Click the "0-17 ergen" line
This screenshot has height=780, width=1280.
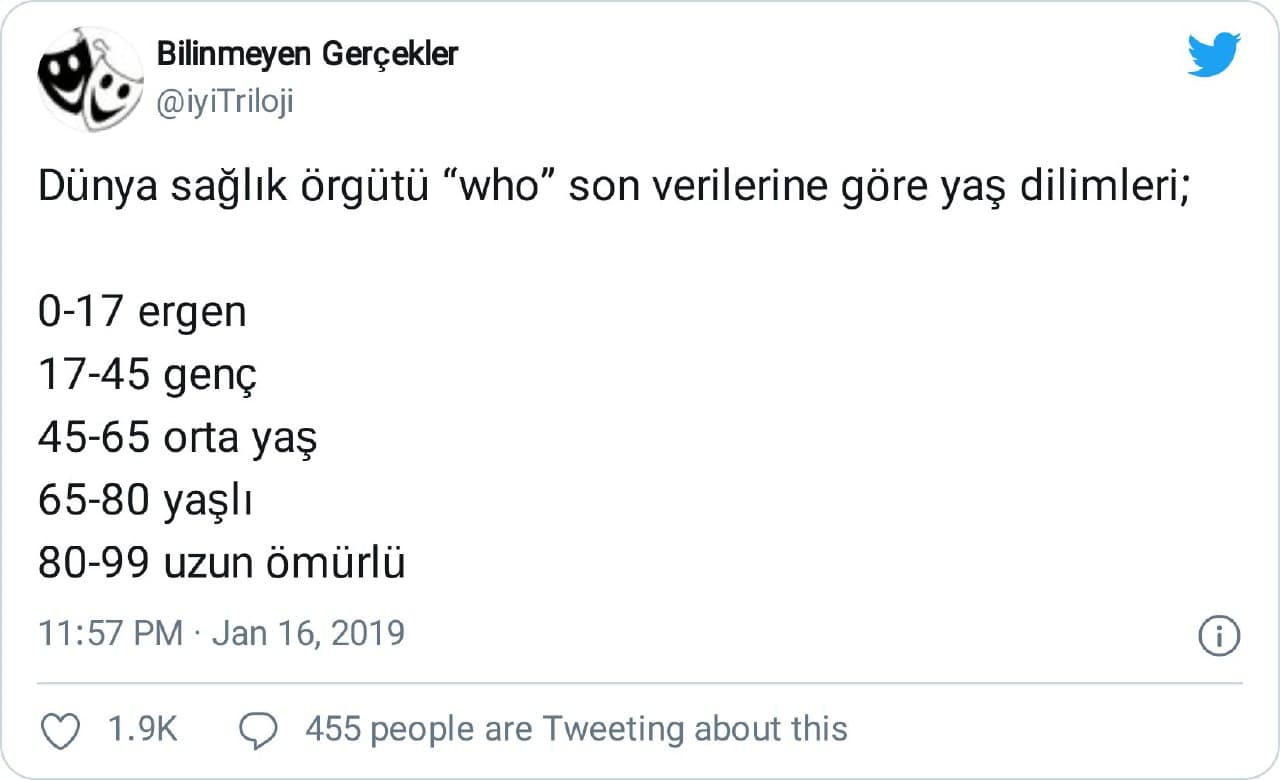coord(142,313)
